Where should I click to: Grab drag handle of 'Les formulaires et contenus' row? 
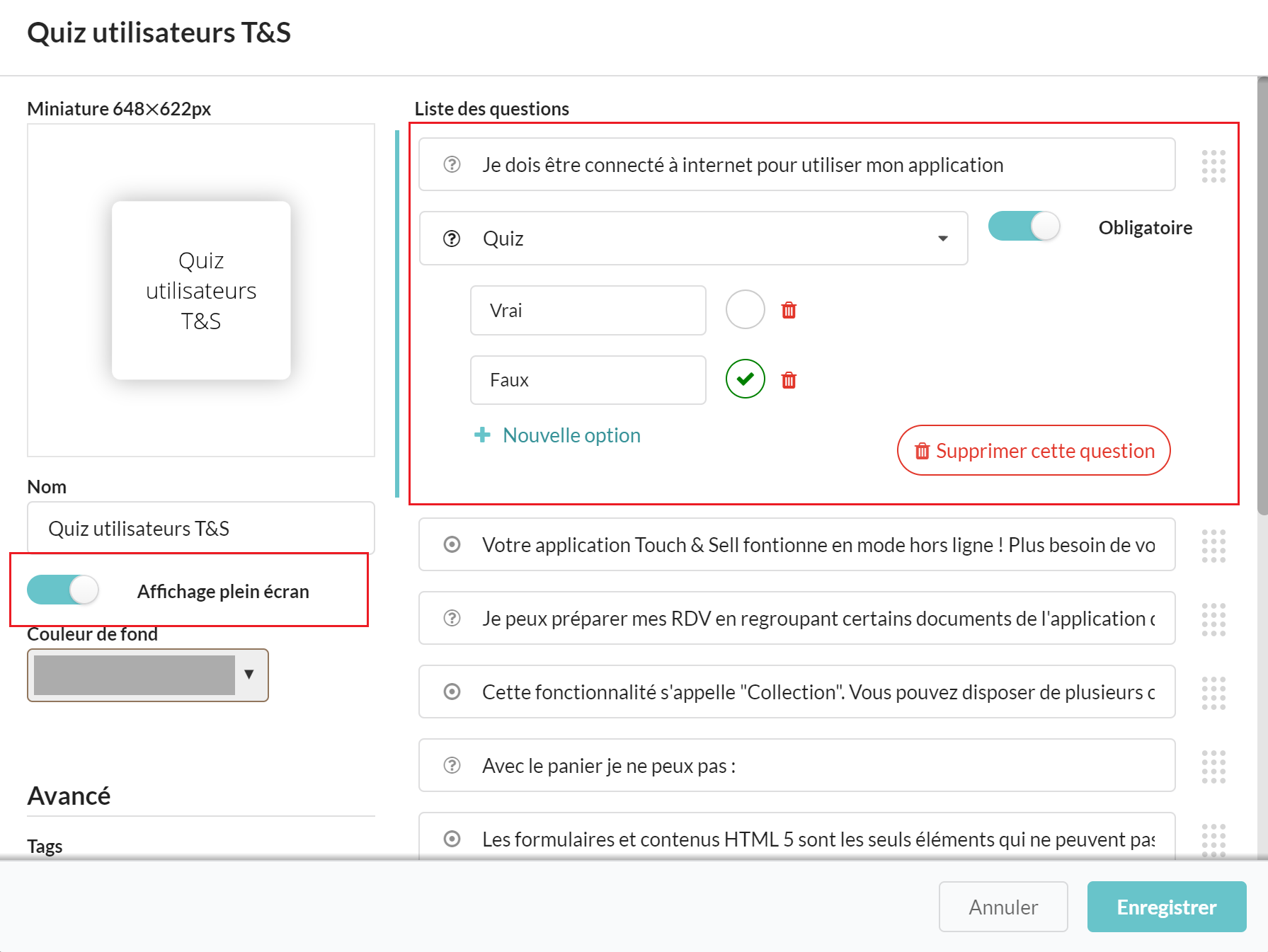[x=1213, y=840]
